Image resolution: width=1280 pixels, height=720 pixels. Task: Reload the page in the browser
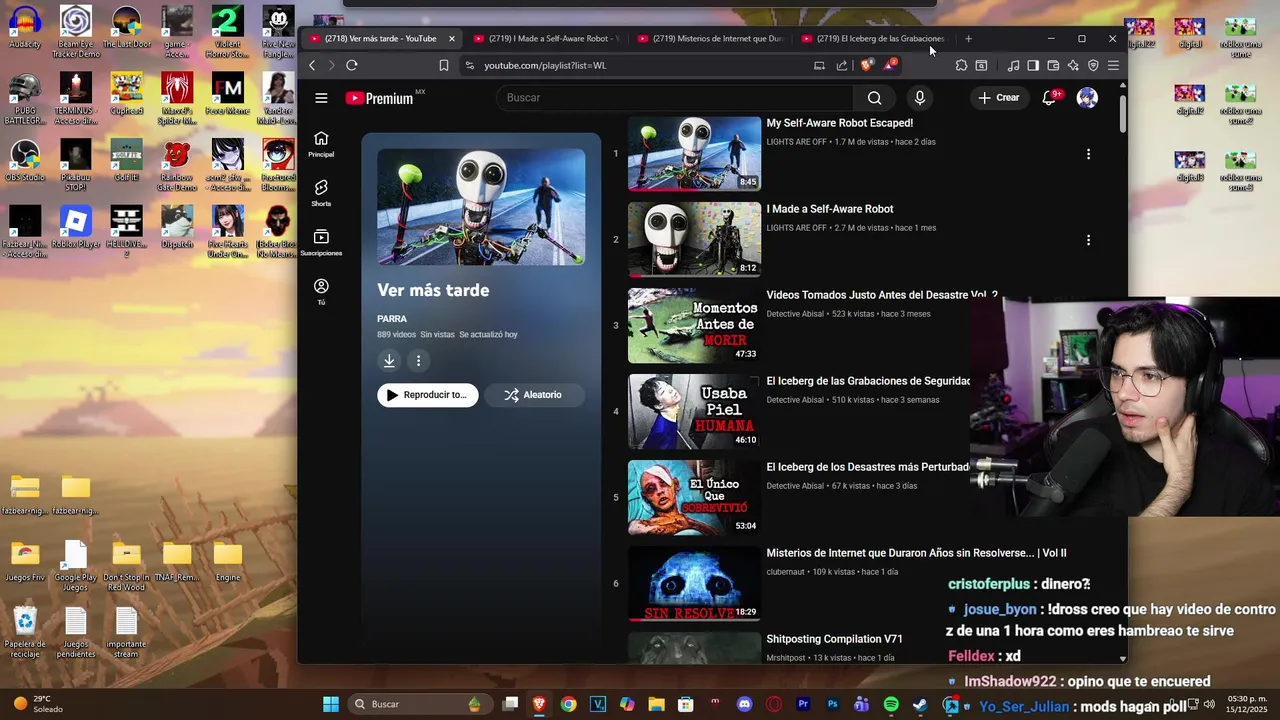pyautogui.click(x=352, y=65)
